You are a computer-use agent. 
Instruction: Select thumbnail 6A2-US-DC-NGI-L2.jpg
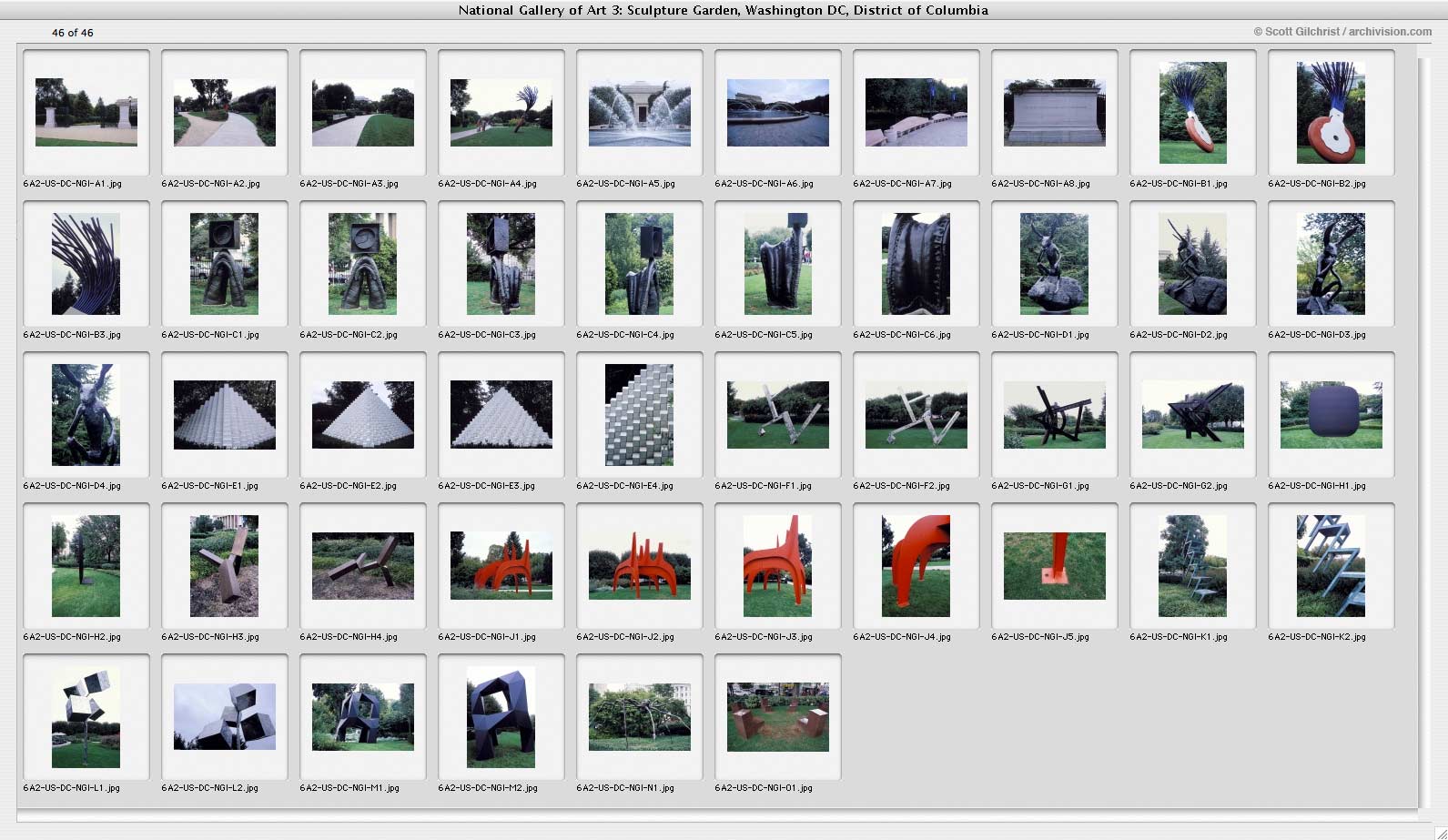click(x=225, y=717)
